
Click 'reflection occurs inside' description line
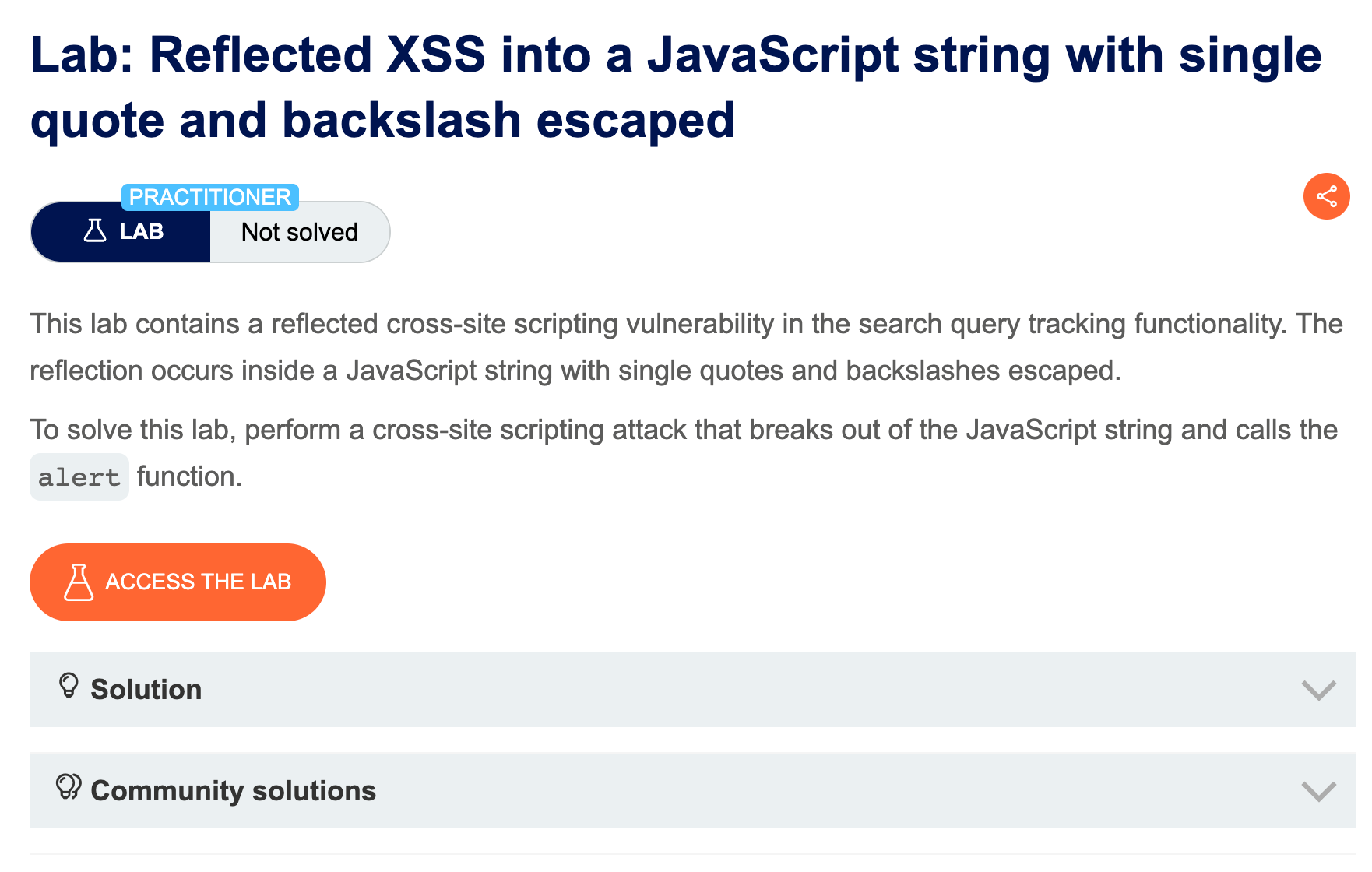click(x=575, y=371)
